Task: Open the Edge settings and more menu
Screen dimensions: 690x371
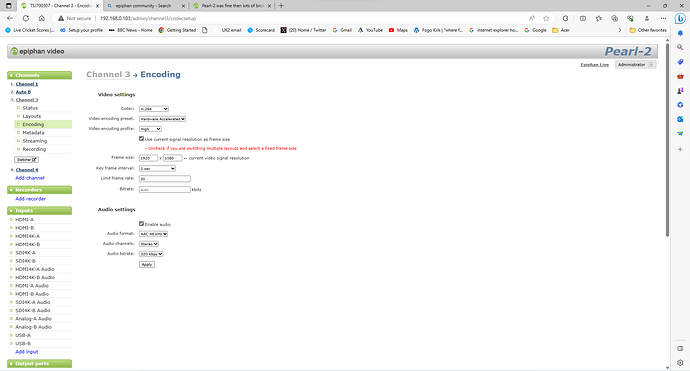Action: pos(663,18)
